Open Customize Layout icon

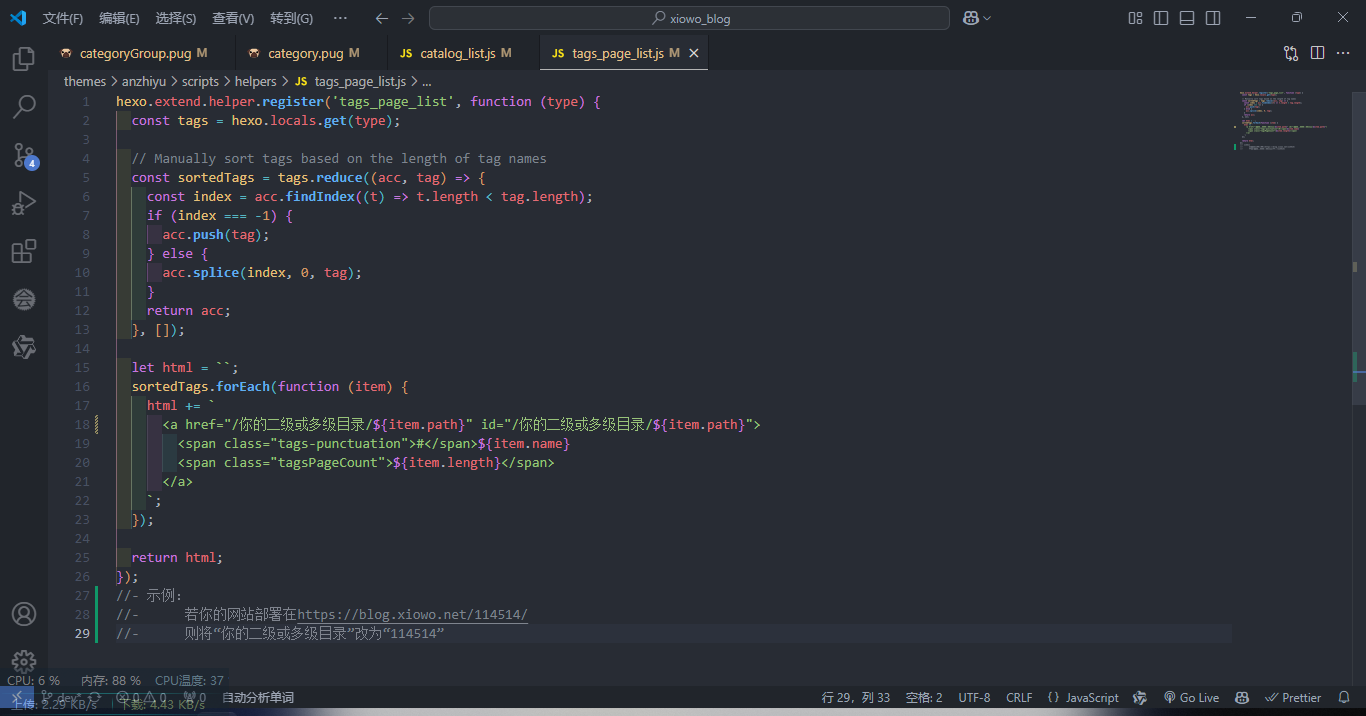[1135, 18]
